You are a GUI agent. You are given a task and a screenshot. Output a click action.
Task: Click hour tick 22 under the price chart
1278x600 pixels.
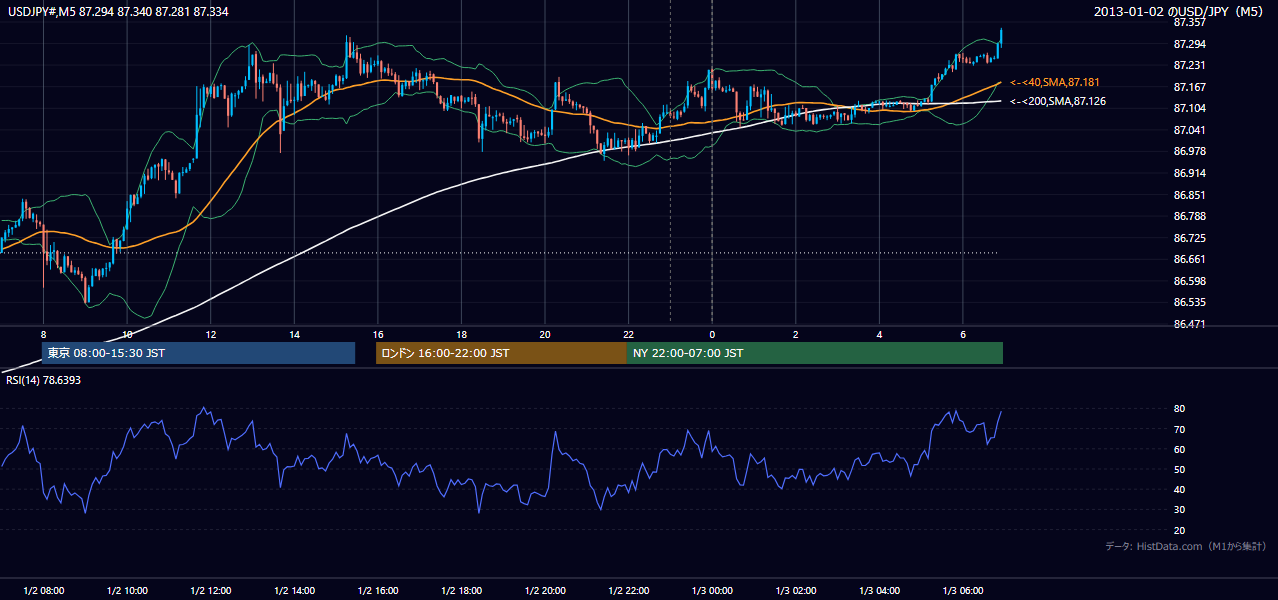(x=629, y=333)
